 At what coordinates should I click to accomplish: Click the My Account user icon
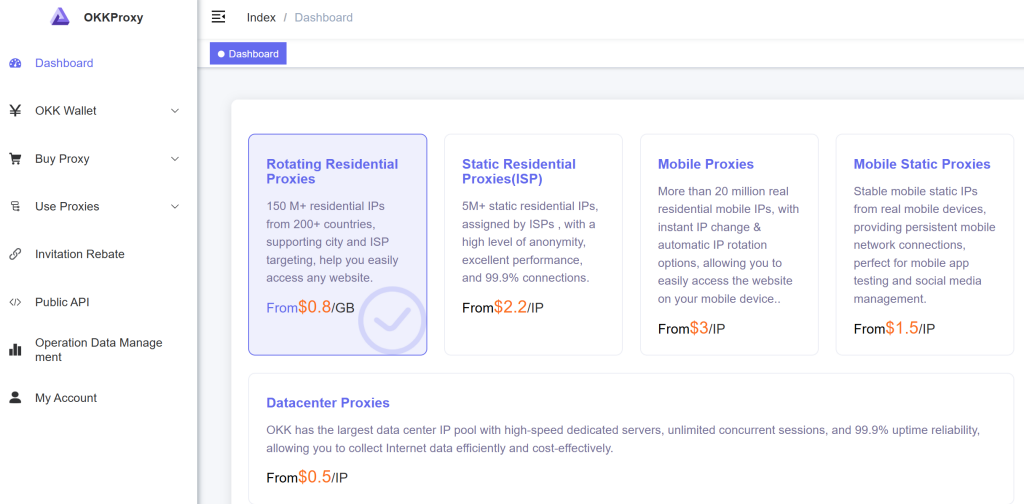tap(15, 398)
